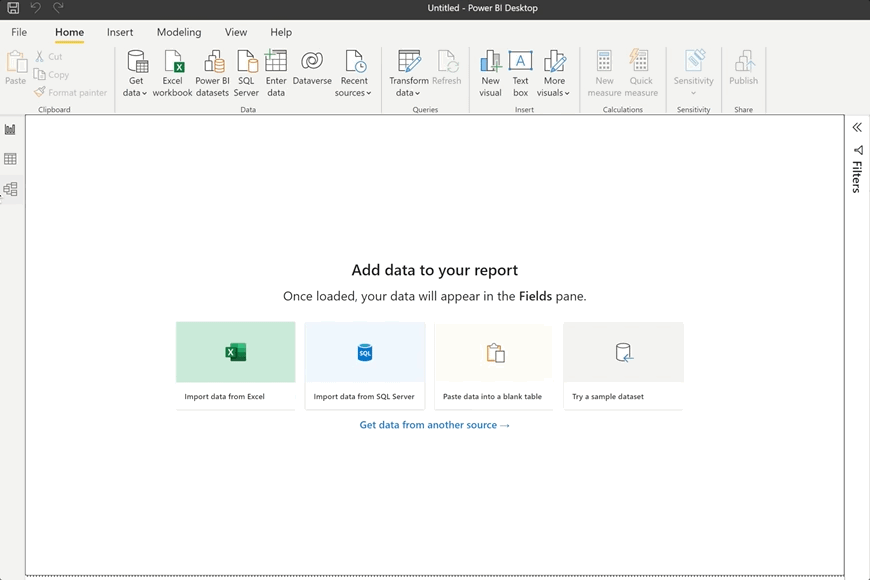Viewport: 870px width, 580px height.
Task: Choose Try a sample dataset card
Action: pyautogui.click(x=624, y=366)
